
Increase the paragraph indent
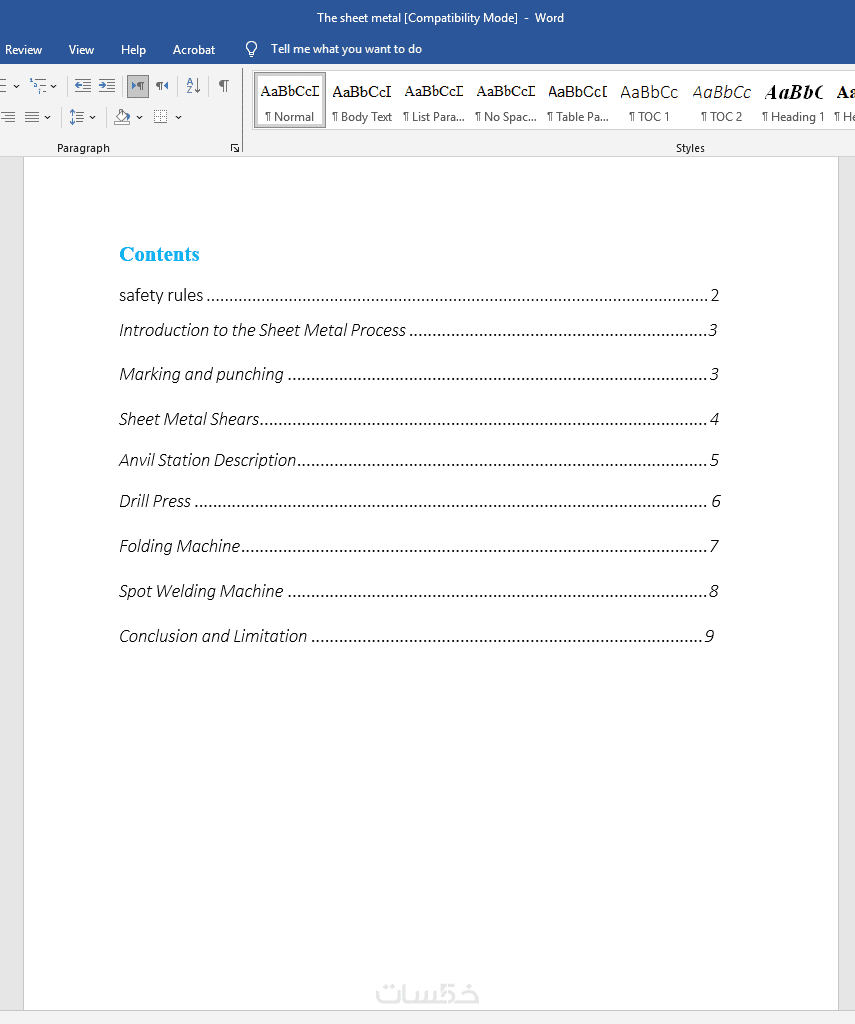tap(106, 86)
